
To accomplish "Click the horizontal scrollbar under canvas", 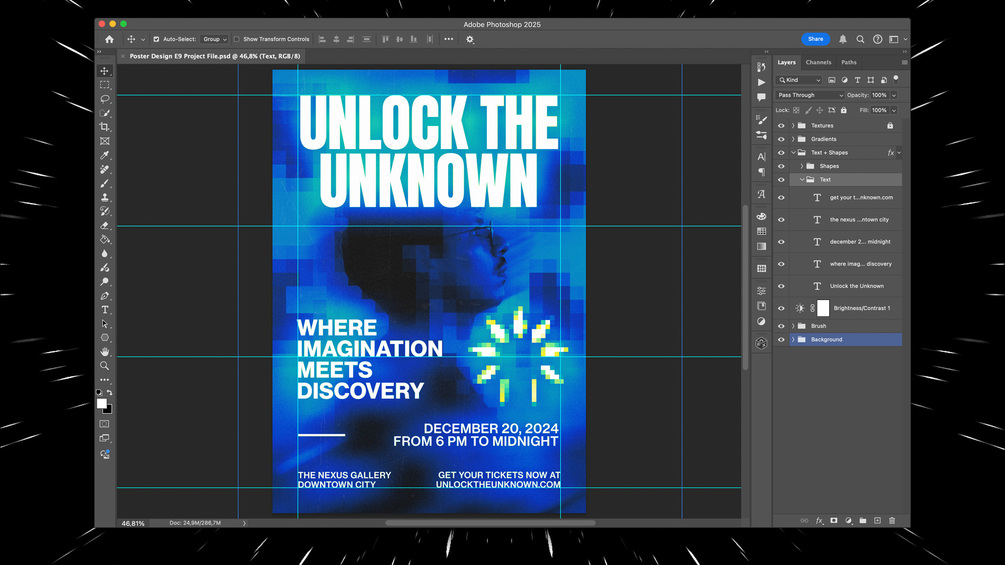I will 490,523.
